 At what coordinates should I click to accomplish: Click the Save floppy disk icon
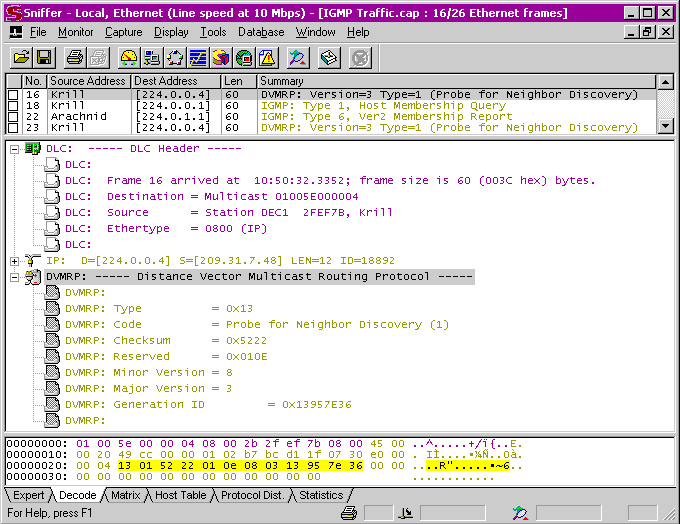click(x=44, y=57)
